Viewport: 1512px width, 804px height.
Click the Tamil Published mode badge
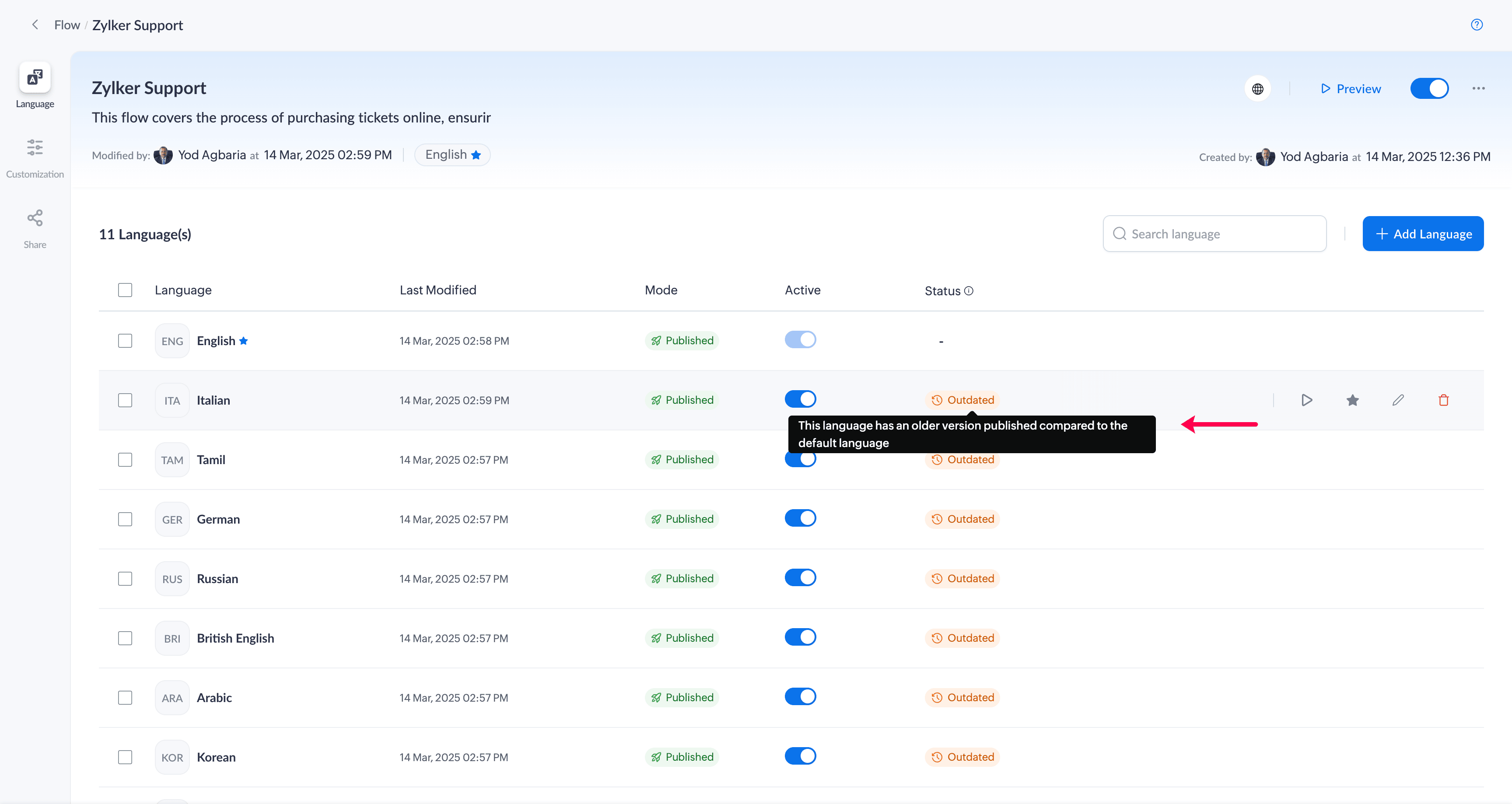coord(682,459)
